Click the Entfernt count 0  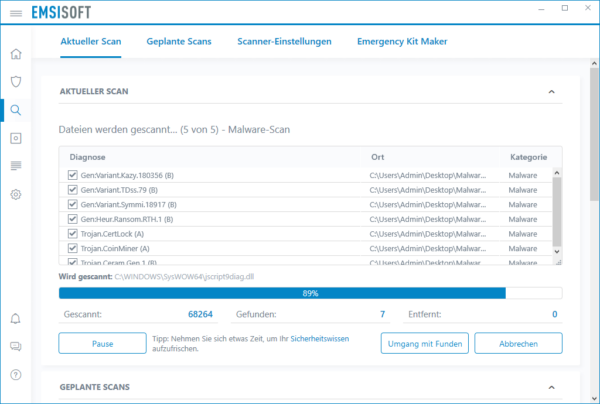[x=554, y=314]
